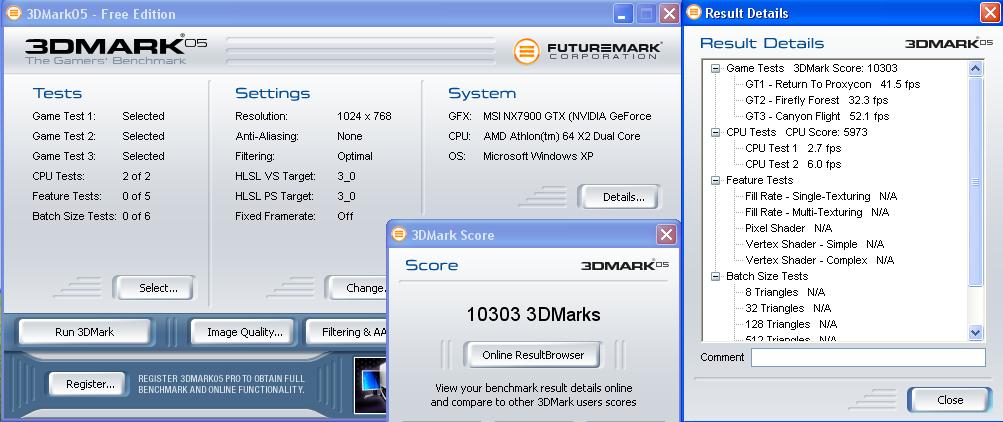Collapse the Game Tests tree node
The width and height of the screenshot is (1003, 422).
716,68
